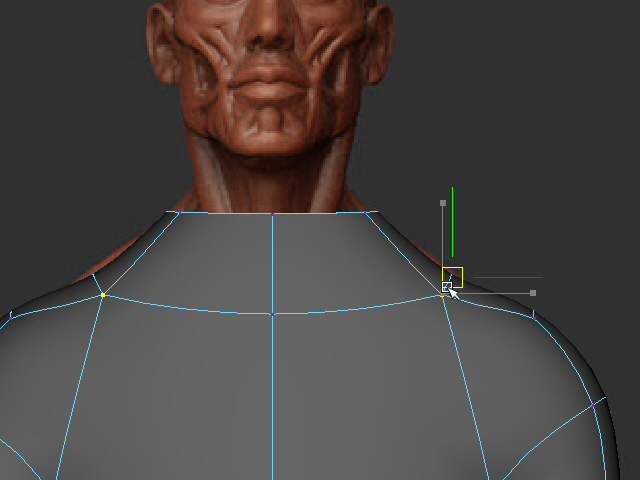Grab the red X-axis line of the gizmo

click(508, 278)
